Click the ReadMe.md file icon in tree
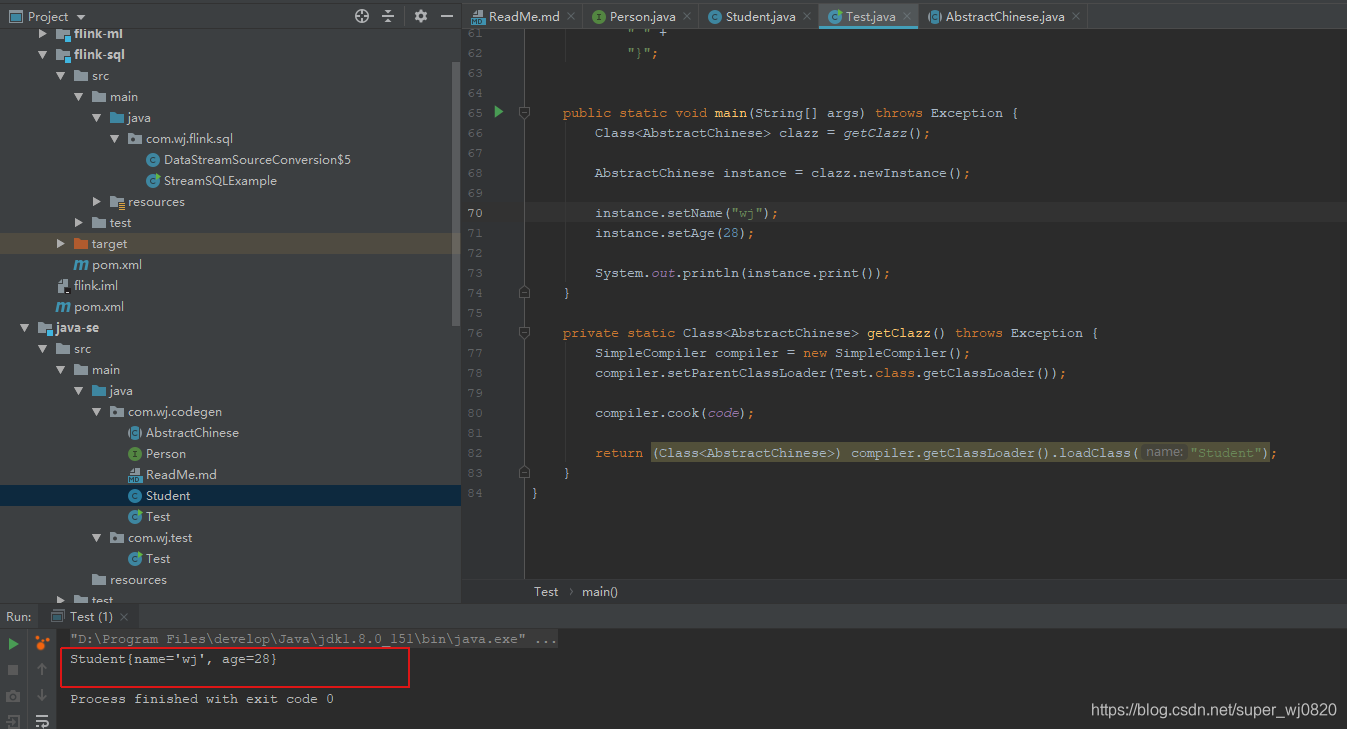The image size is (1347, 729). click(x=135, y=475)
